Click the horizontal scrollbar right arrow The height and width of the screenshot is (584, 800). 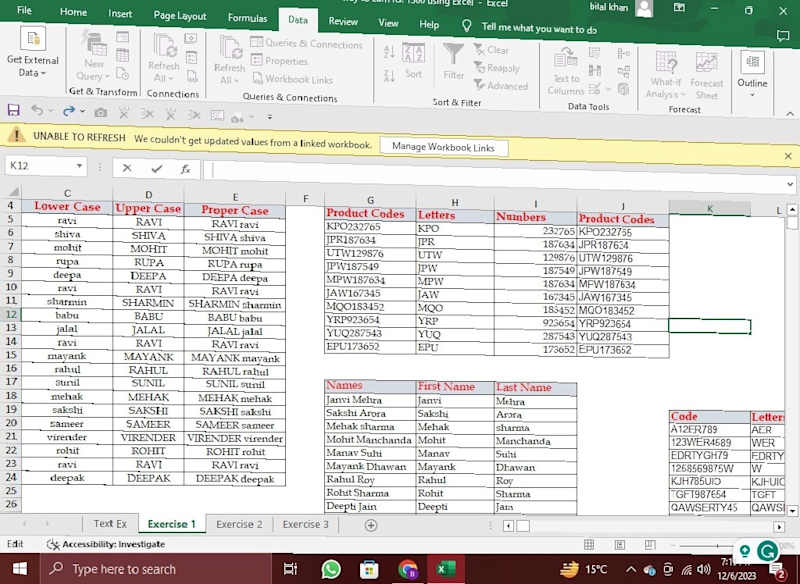(779, 526)
